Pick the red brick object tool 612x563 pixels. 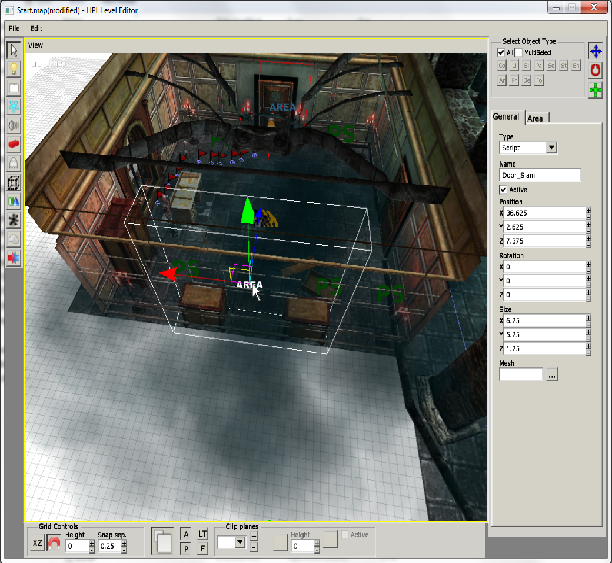[x=14, y=144]
